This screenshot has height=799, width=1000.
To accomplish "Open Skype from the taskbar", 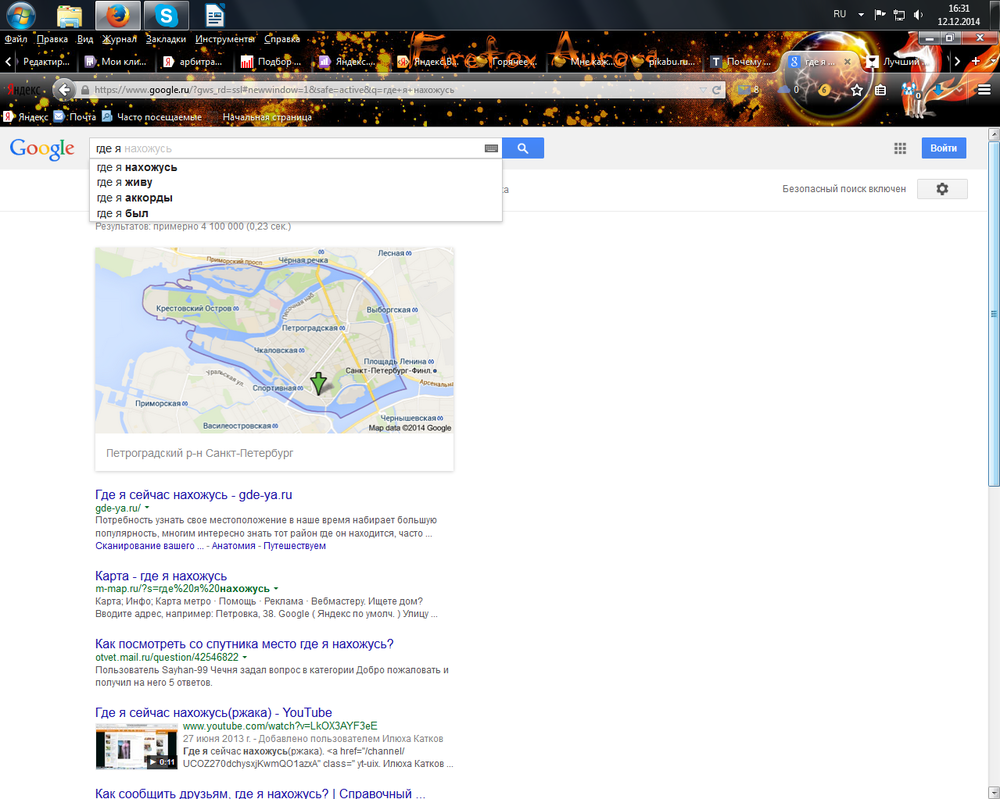I will click(166, 15).
